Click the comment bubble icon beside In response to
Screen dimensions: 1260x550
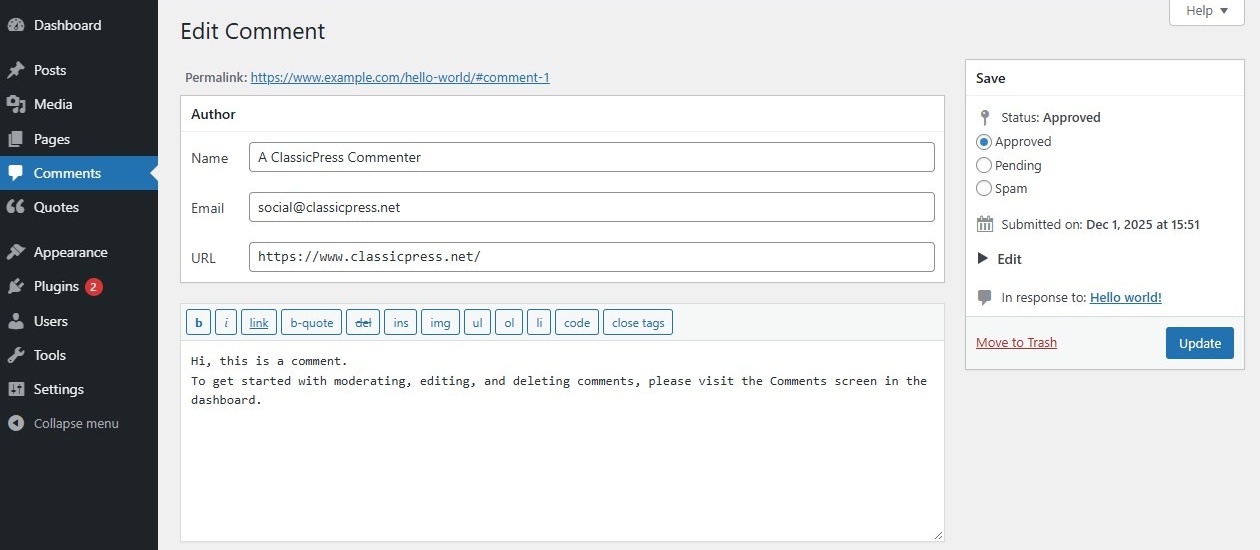[985, 297]
